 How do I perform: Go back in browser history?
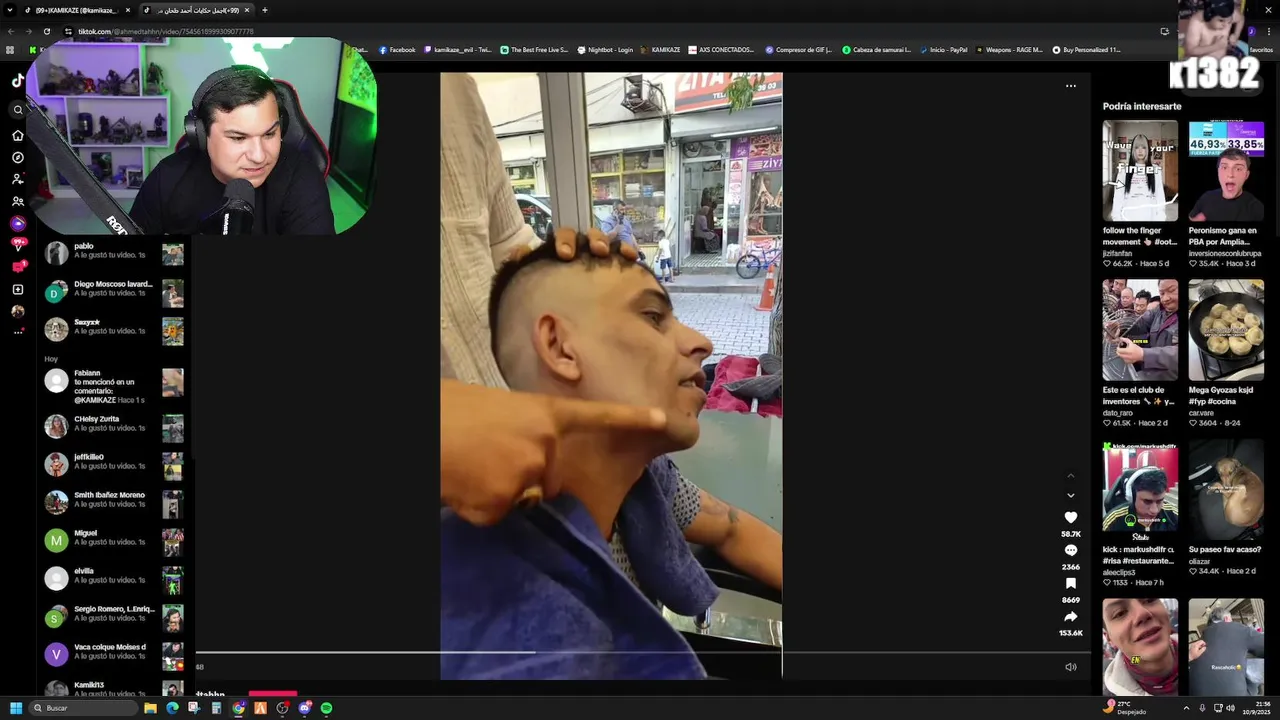(x=10, y=31)
